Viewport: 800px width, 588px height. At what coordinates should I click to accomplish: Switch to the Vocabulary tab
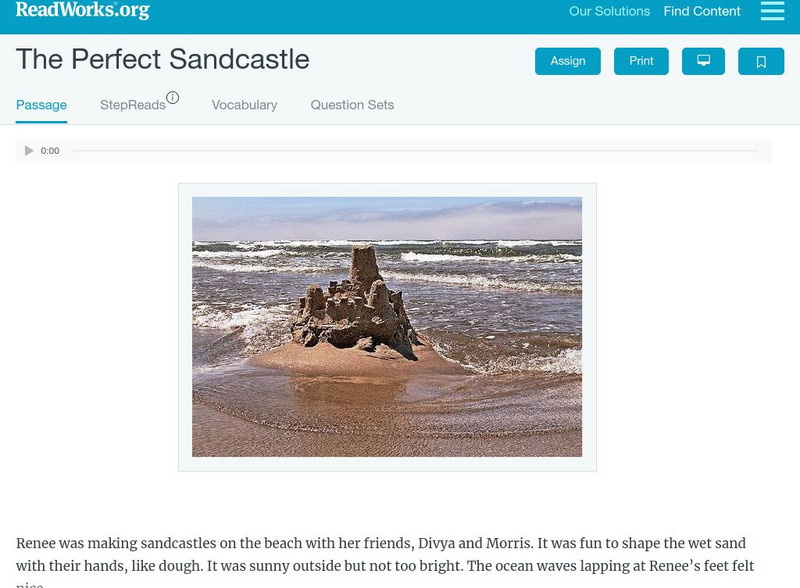pyautogui.click(x=244, y=105)
